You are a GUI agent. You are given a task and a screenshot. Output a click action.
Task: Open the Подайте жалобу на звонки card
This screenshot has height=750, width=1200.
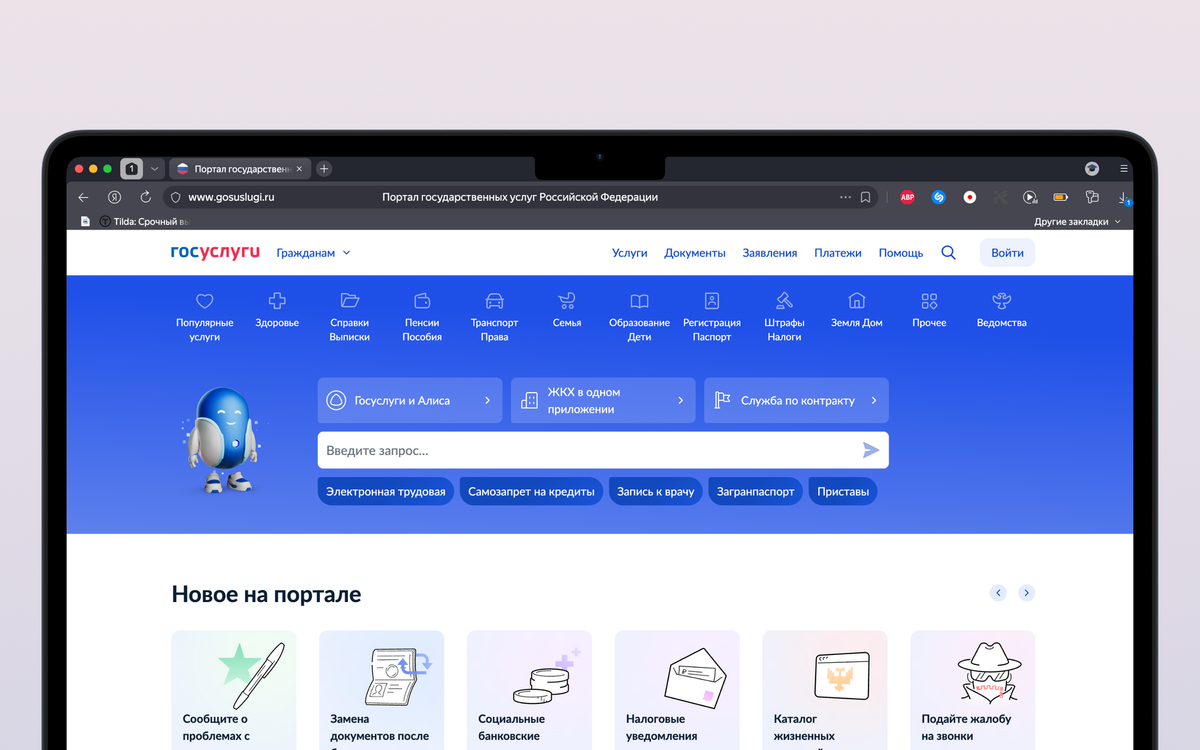tap(973, 690)
